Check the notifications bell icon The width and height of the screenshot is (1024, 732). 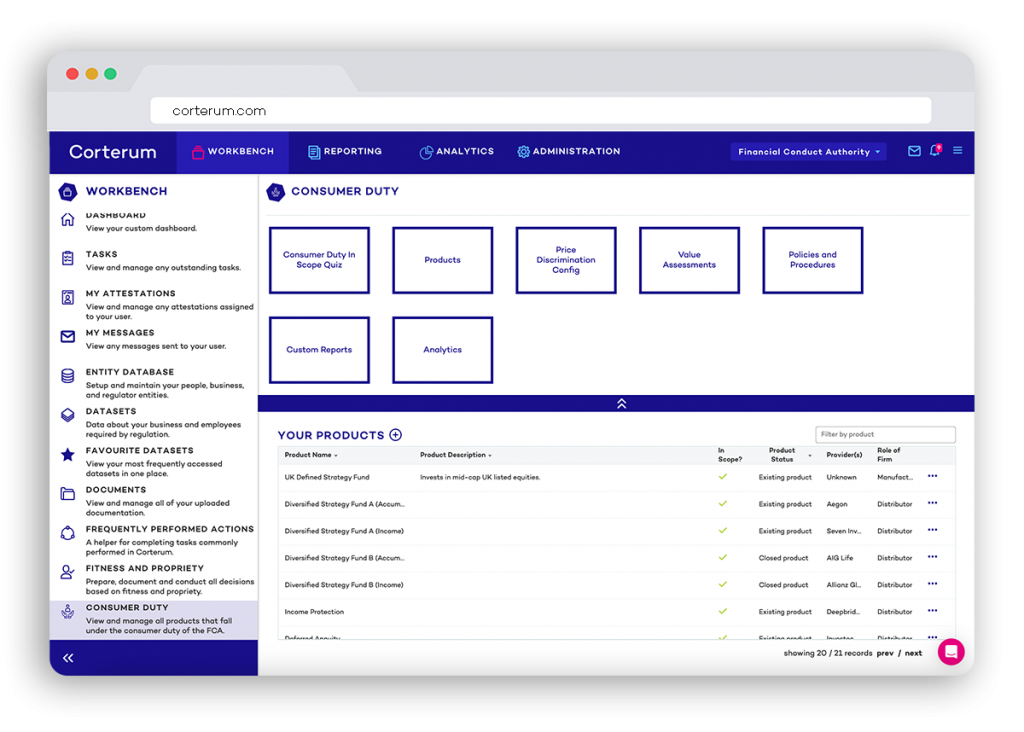(935, 151)
